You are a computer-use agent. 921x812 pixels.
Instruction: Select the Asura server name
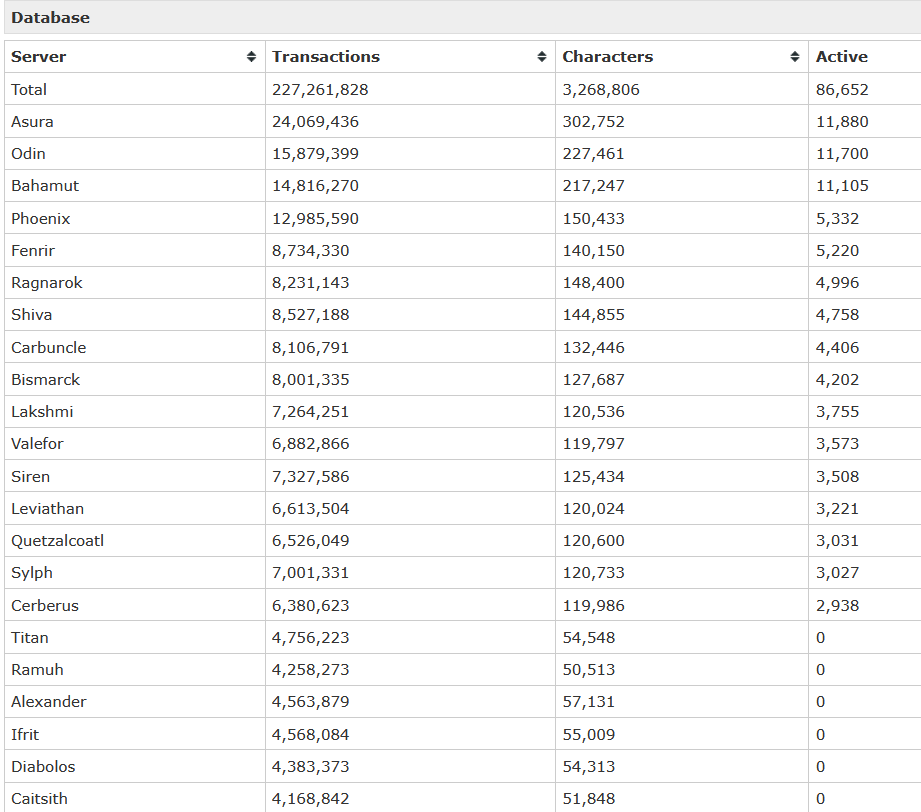tap(32, 122)
